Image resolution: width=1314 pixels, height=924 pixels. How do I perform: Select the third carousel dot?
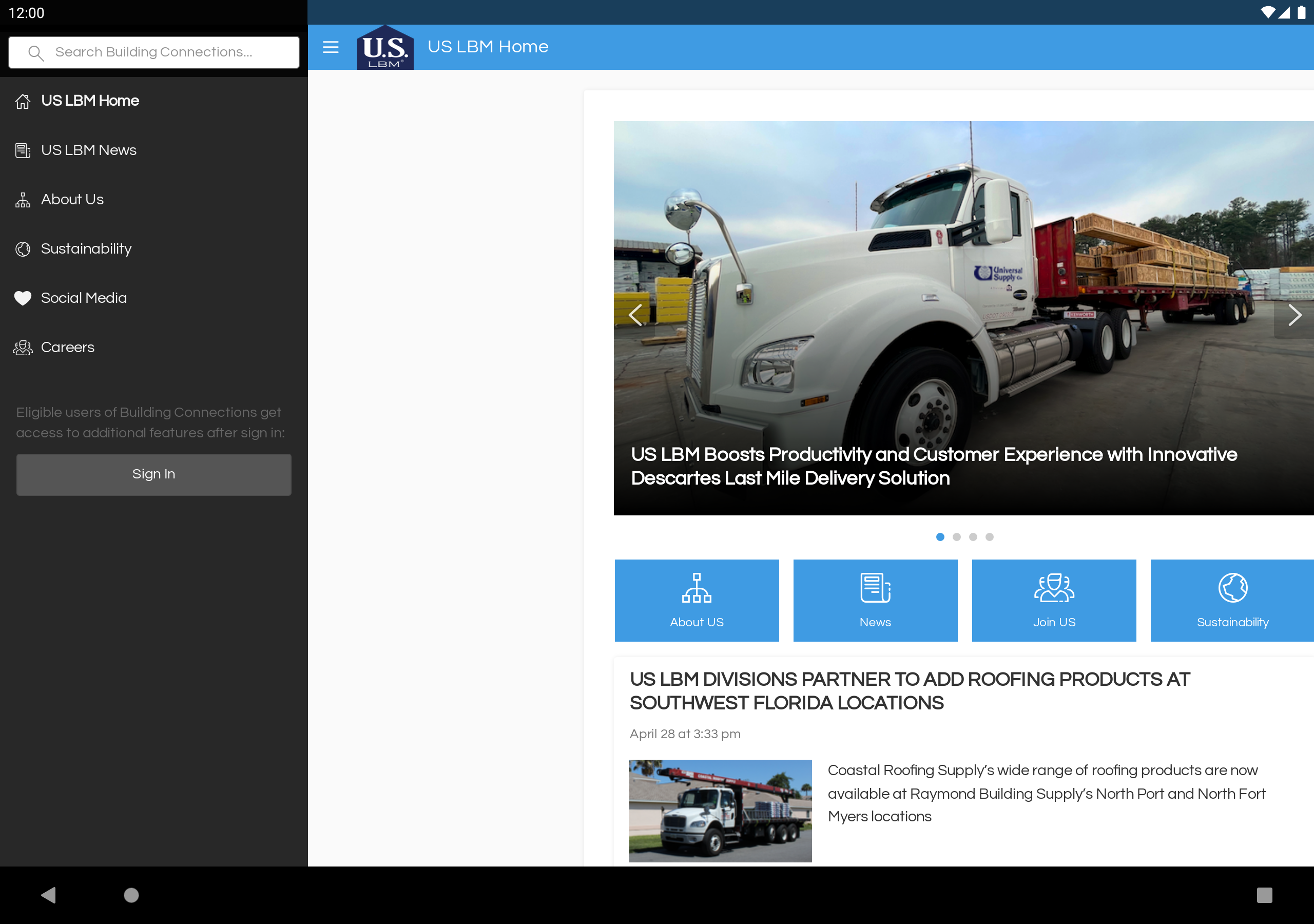pyautogui.click(x=973, y=537)
